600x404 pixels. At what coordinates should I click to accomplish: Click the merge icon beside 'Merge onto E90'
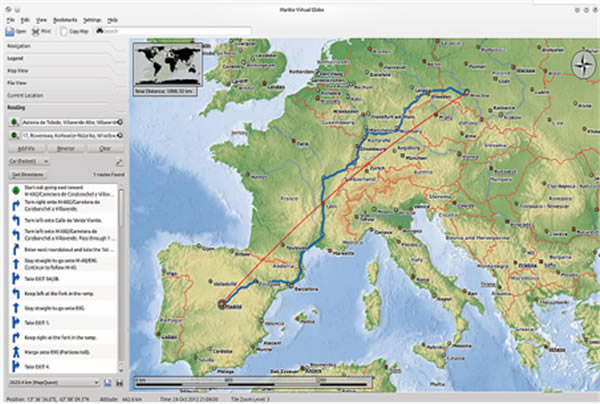point(16,352)
